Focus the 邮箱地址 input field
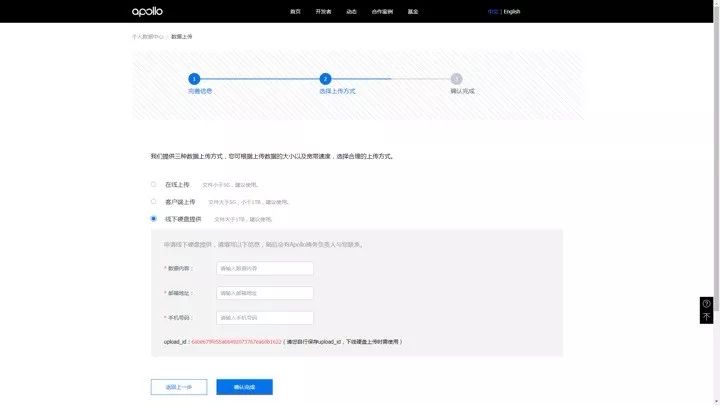This screenshot has height=405, width=720. pyautogui.click(x=265, y=293)
